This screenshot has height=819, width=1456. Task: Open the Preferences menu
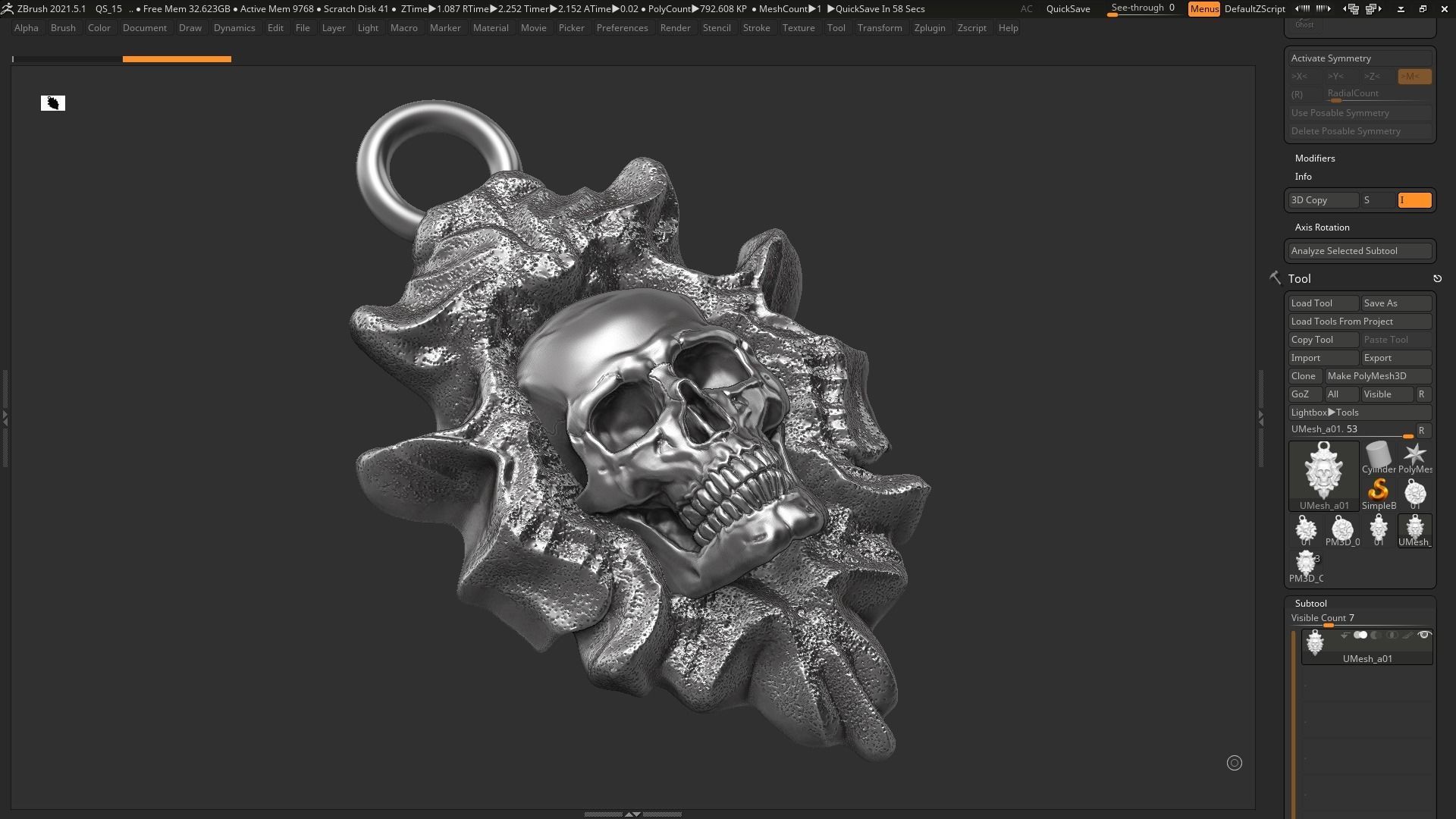coord(622,28)
